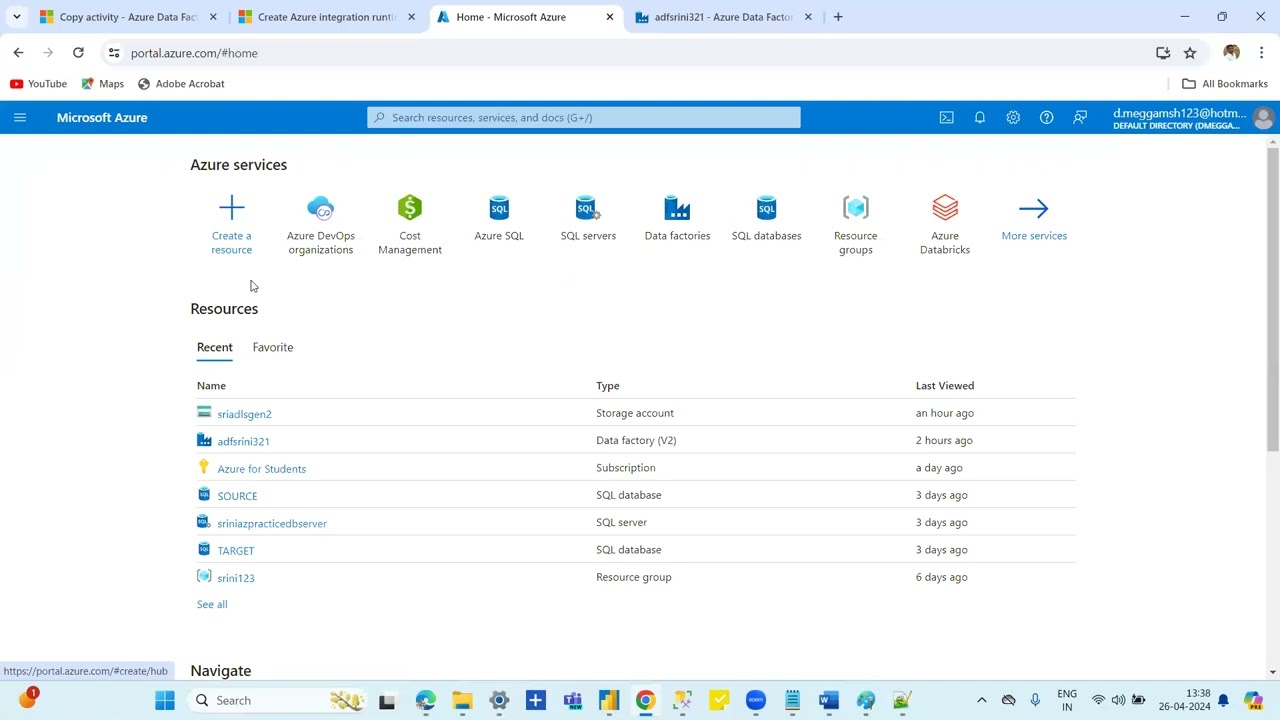Sort by the Name column header
The image size is (1280, 720).
pos(211,385)
